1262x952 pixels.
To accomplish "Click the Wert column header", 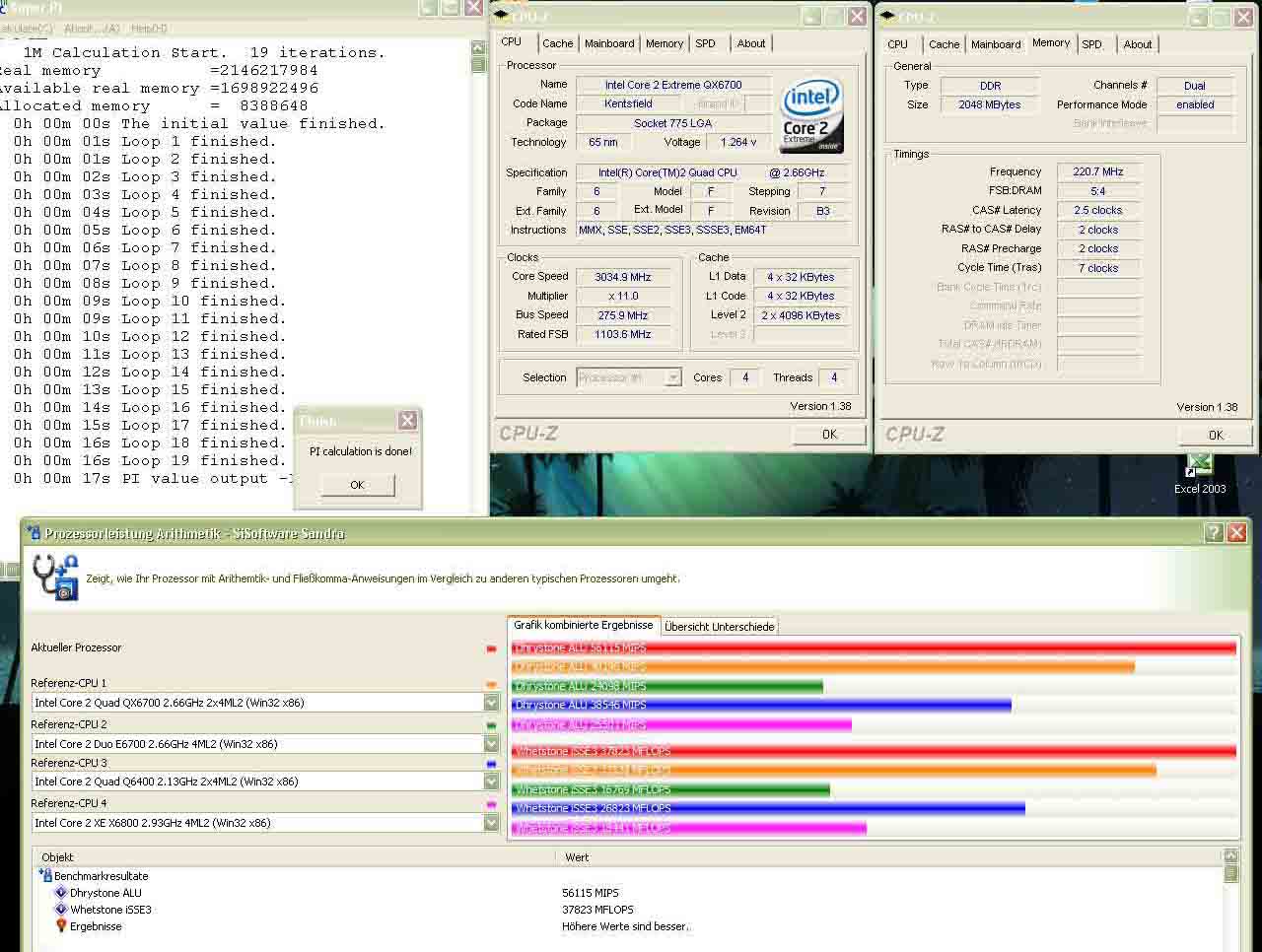I will pyautogui.click(x=890, y=857).
